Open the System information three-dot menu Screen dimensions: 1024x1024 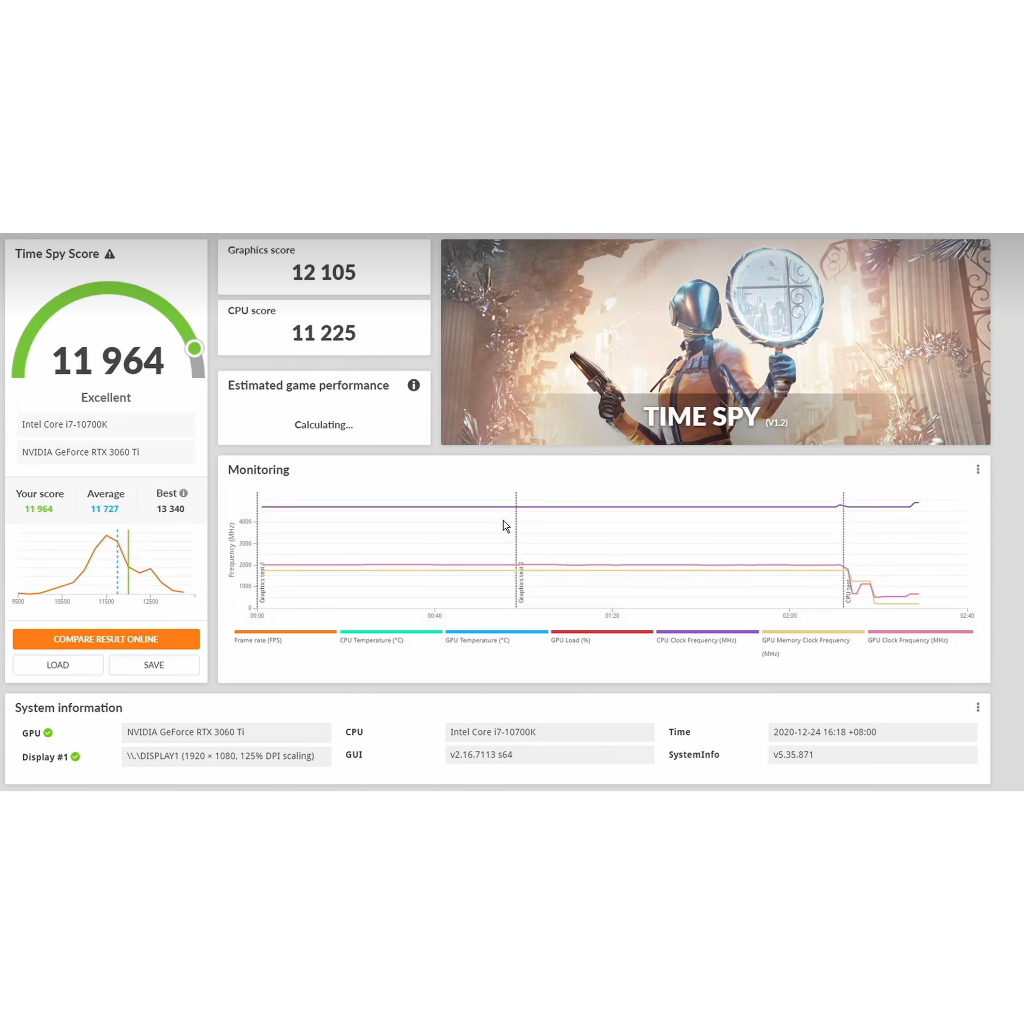(977, 707)
